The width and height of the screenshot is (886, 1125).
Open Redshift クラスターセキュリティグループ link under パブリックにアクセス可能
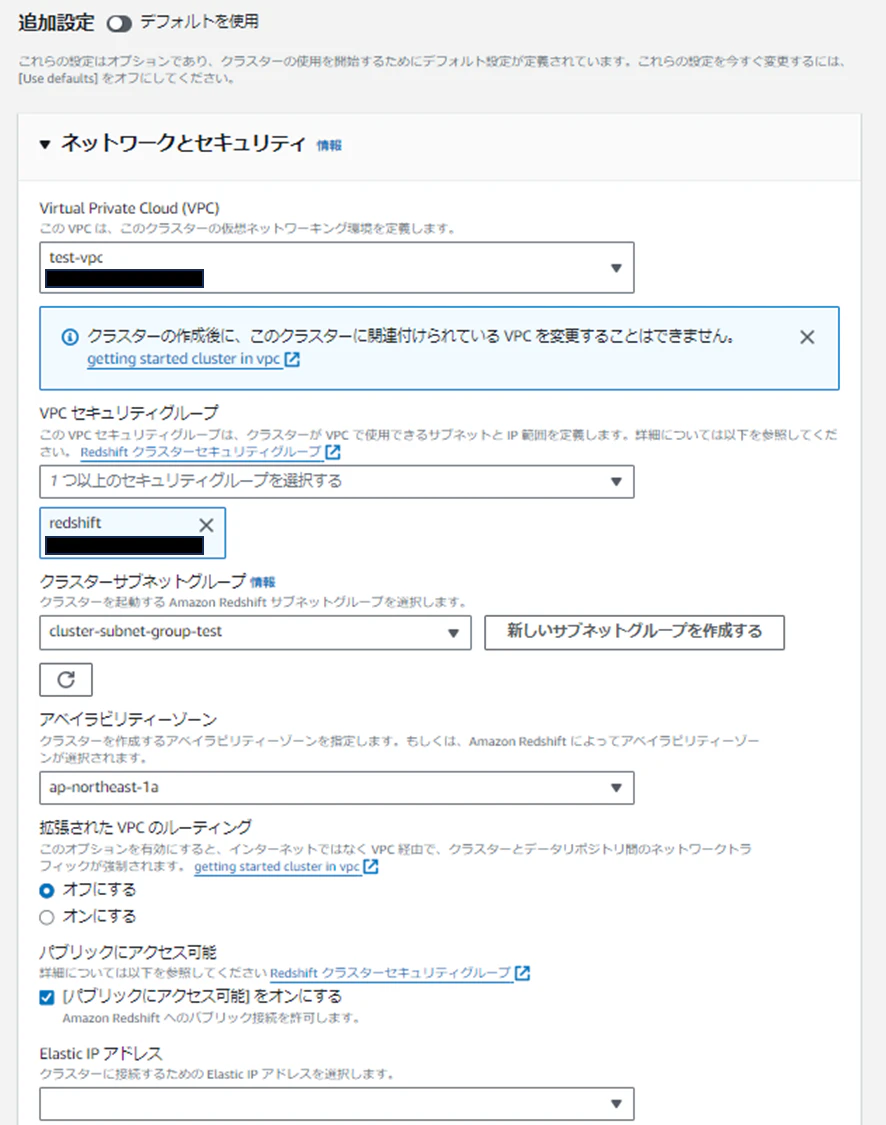pos(400,973)
